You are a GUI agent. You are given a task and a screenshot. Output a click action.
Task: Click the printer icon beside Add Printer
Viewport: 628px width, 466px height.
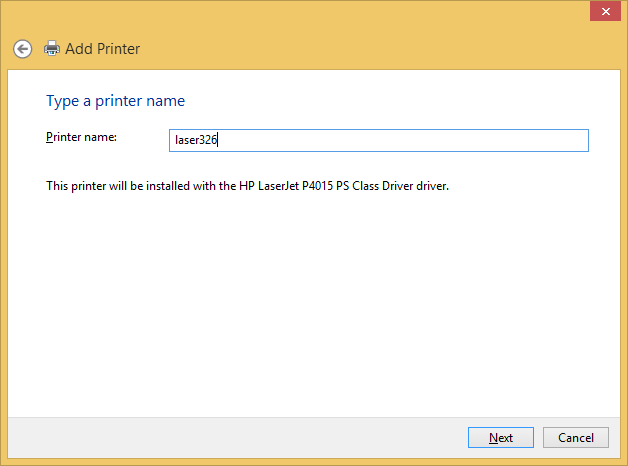pyautogui.click(x=52, y=48)
